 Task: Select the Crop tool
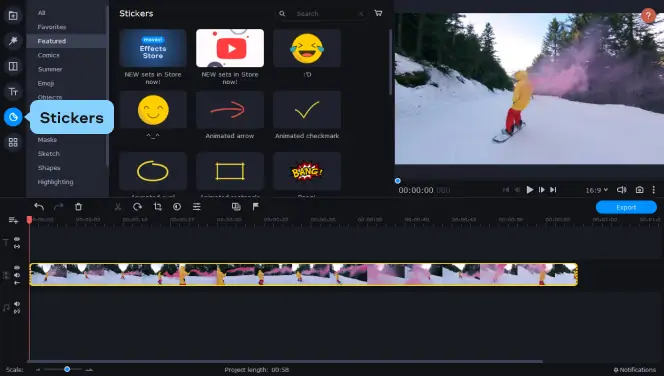[x=158, y=207]
